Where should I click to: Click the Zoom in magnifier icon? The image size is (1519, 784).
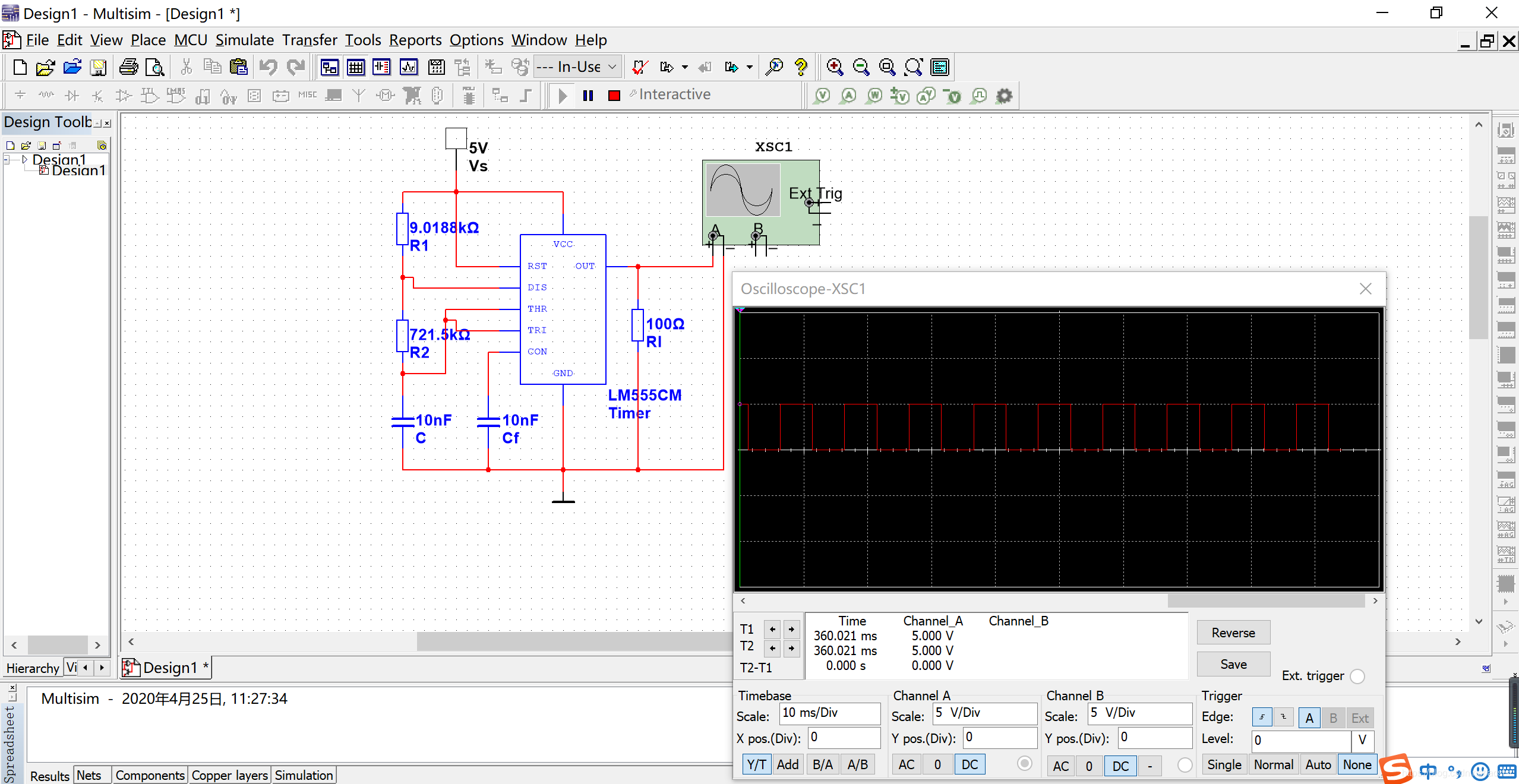tap(835, 67)
